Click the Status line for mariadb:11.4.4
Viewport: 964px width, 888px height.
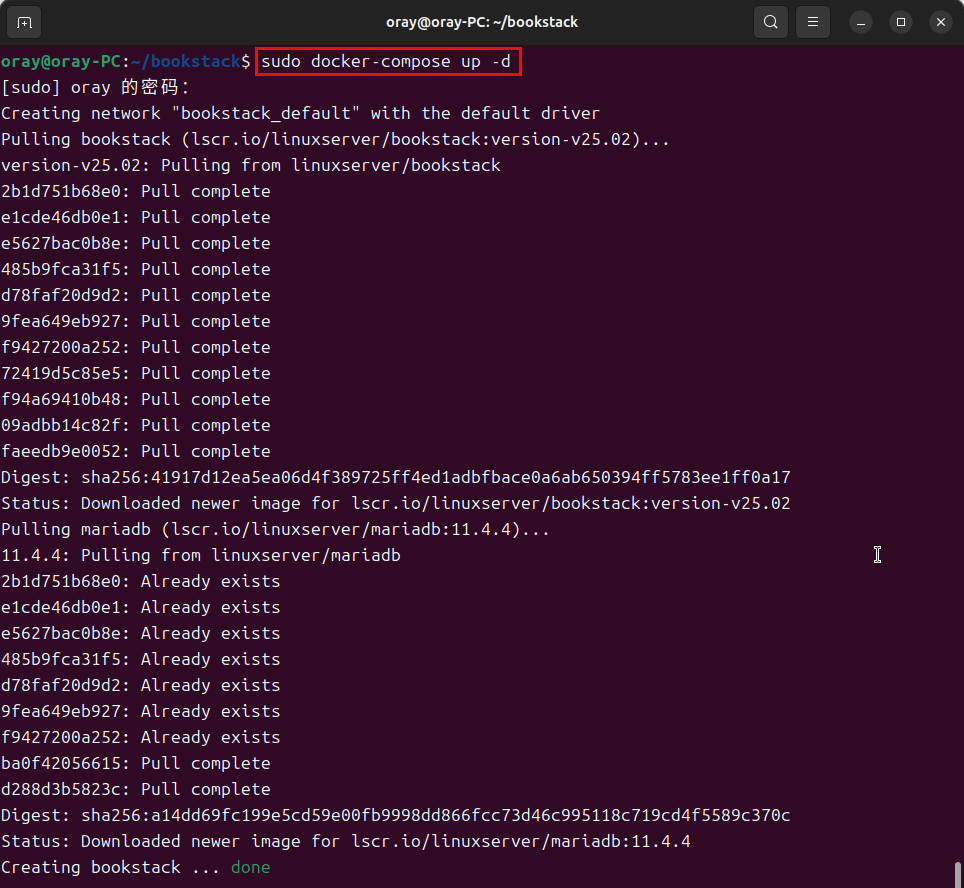(x=345, y=841)
